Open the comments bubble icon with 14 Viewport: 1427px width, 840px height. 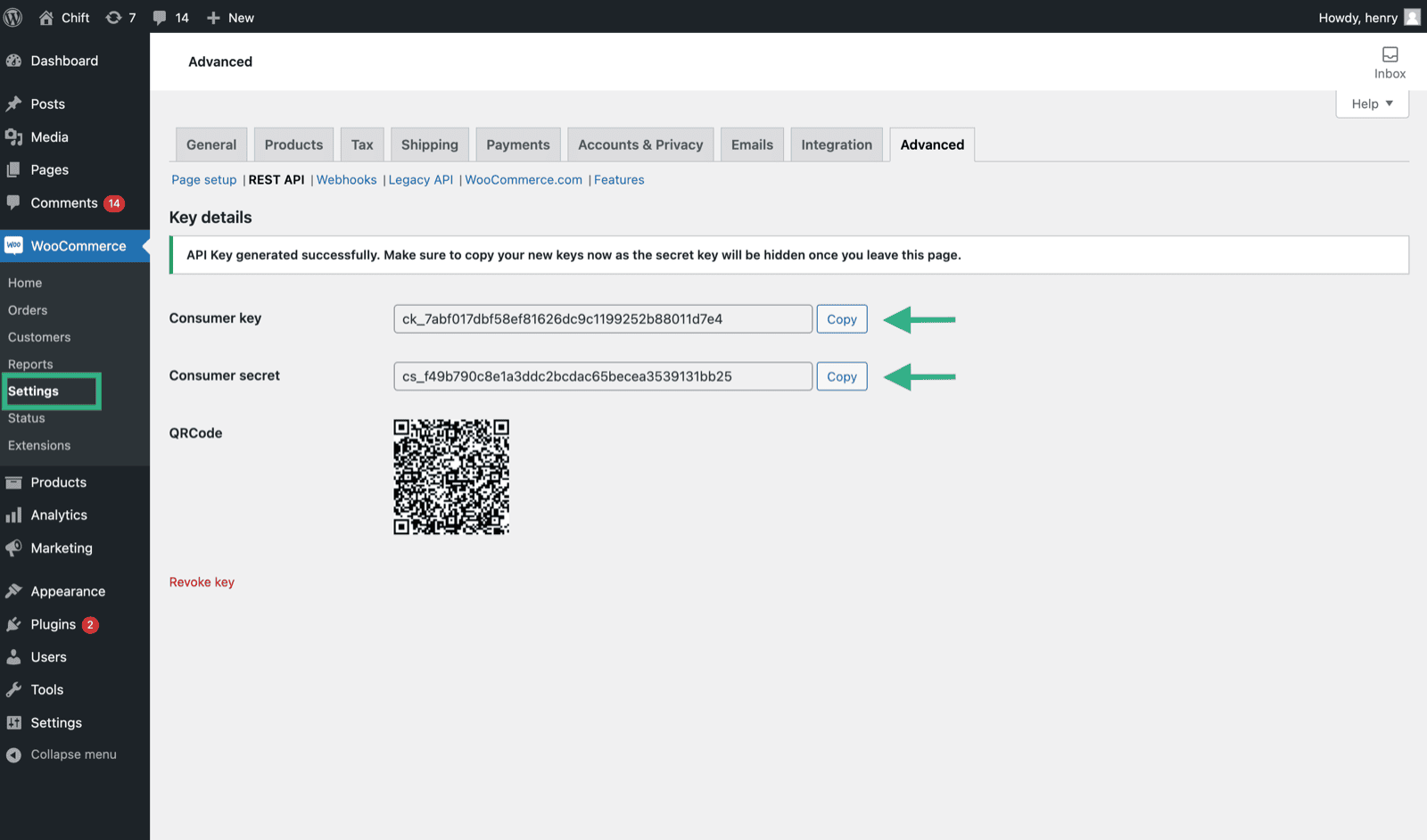pos(160,17)
